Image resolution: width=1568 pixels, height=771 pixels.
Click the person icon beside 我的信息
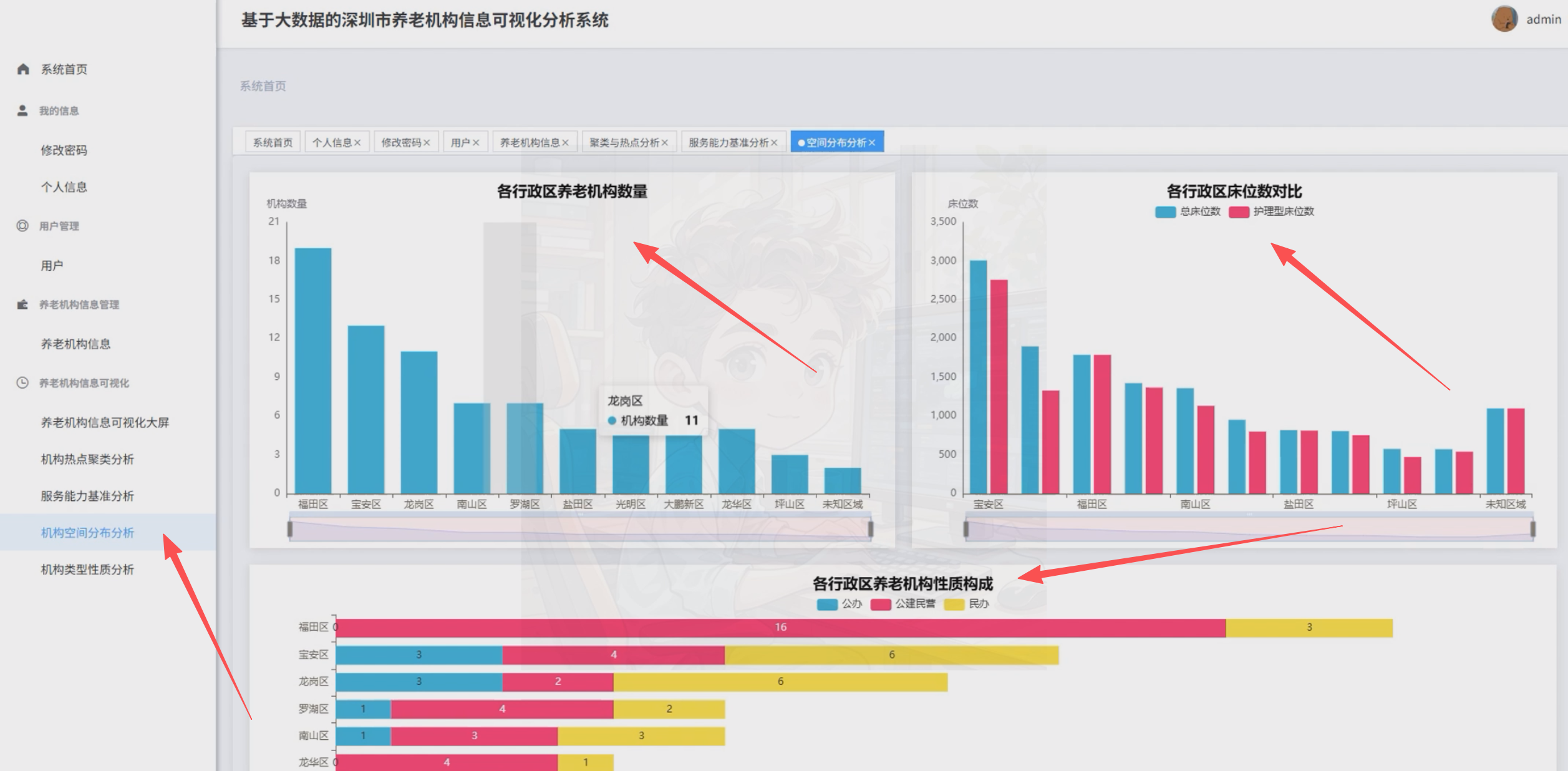click(22, 110)
